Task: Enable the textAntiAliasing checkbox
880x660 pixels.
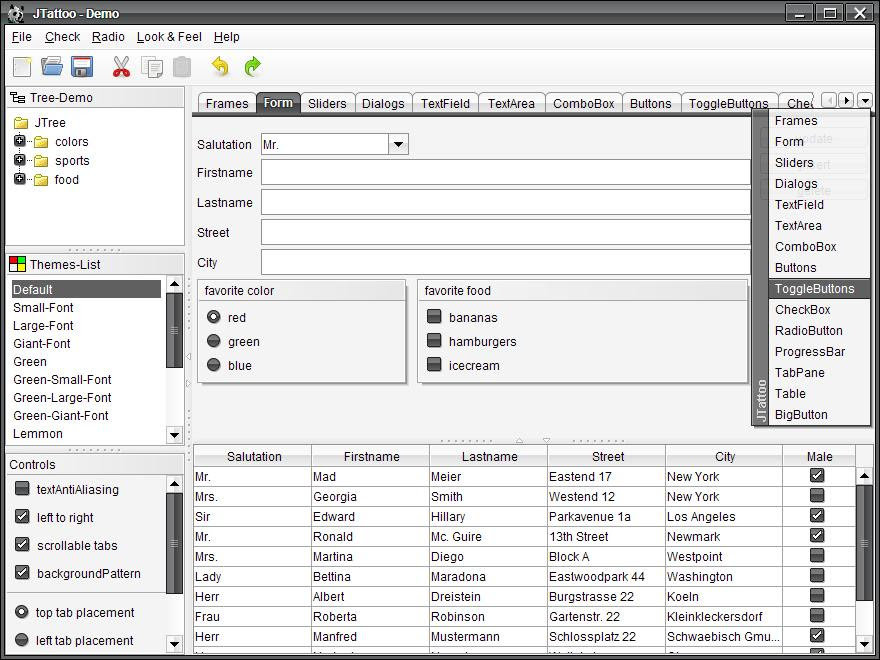Action: click(22, 489)
